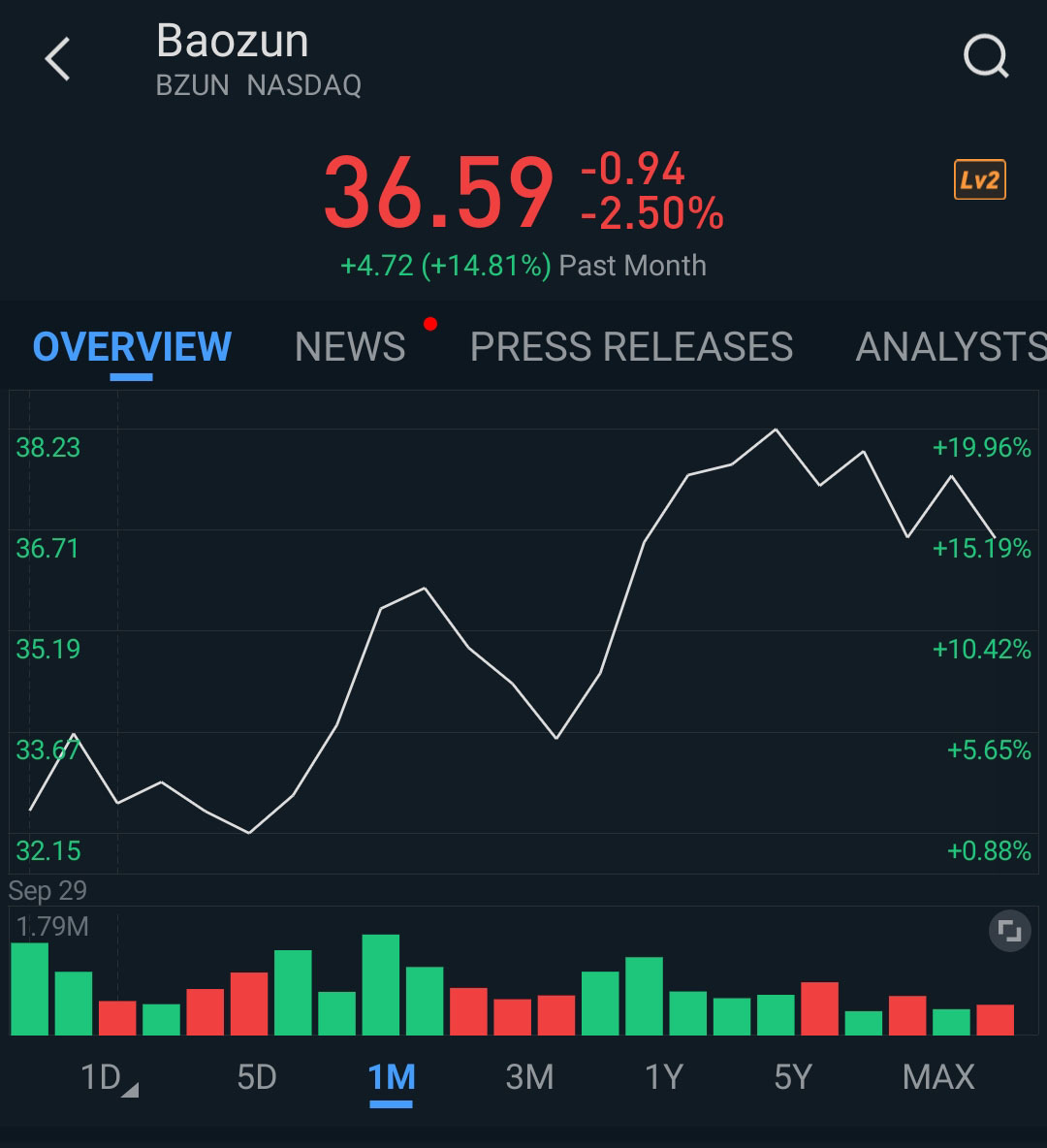Tap the Baozun stock title
This screenshot has height=1148, width=1047.
[232, 41]
